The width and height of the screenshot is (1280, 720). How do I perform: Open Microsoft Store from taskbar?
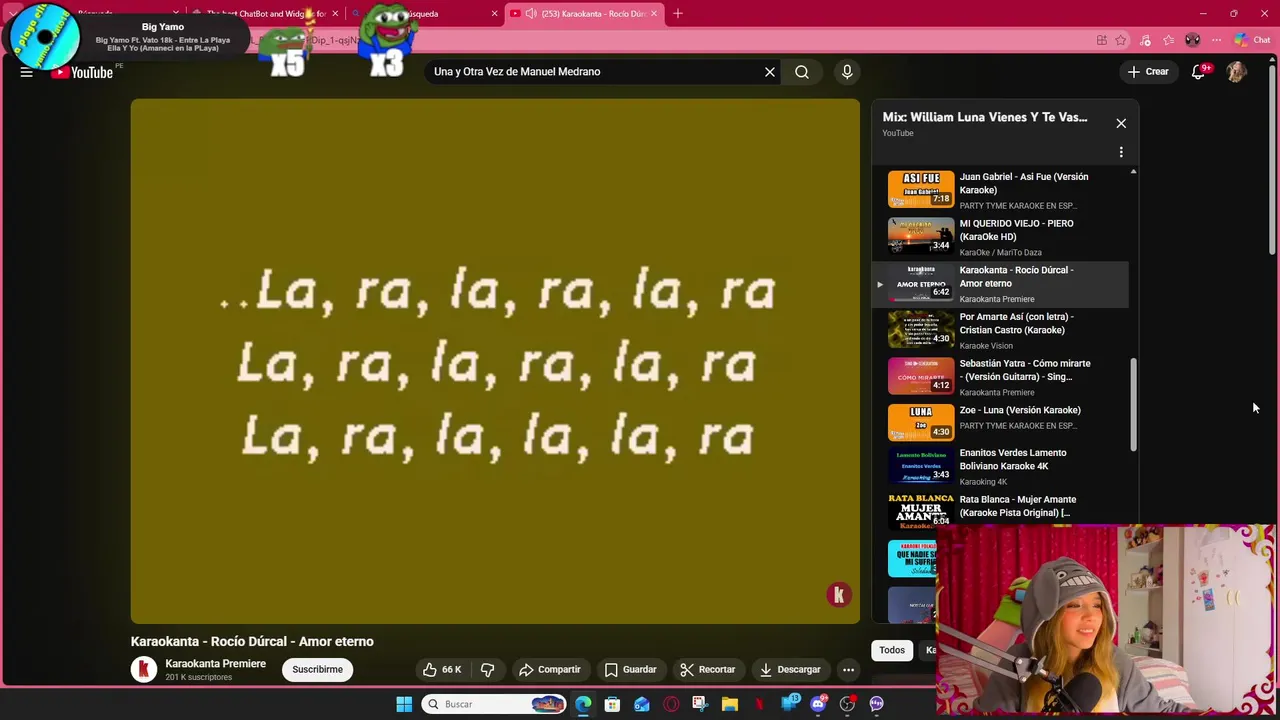[x=612, y=704]
